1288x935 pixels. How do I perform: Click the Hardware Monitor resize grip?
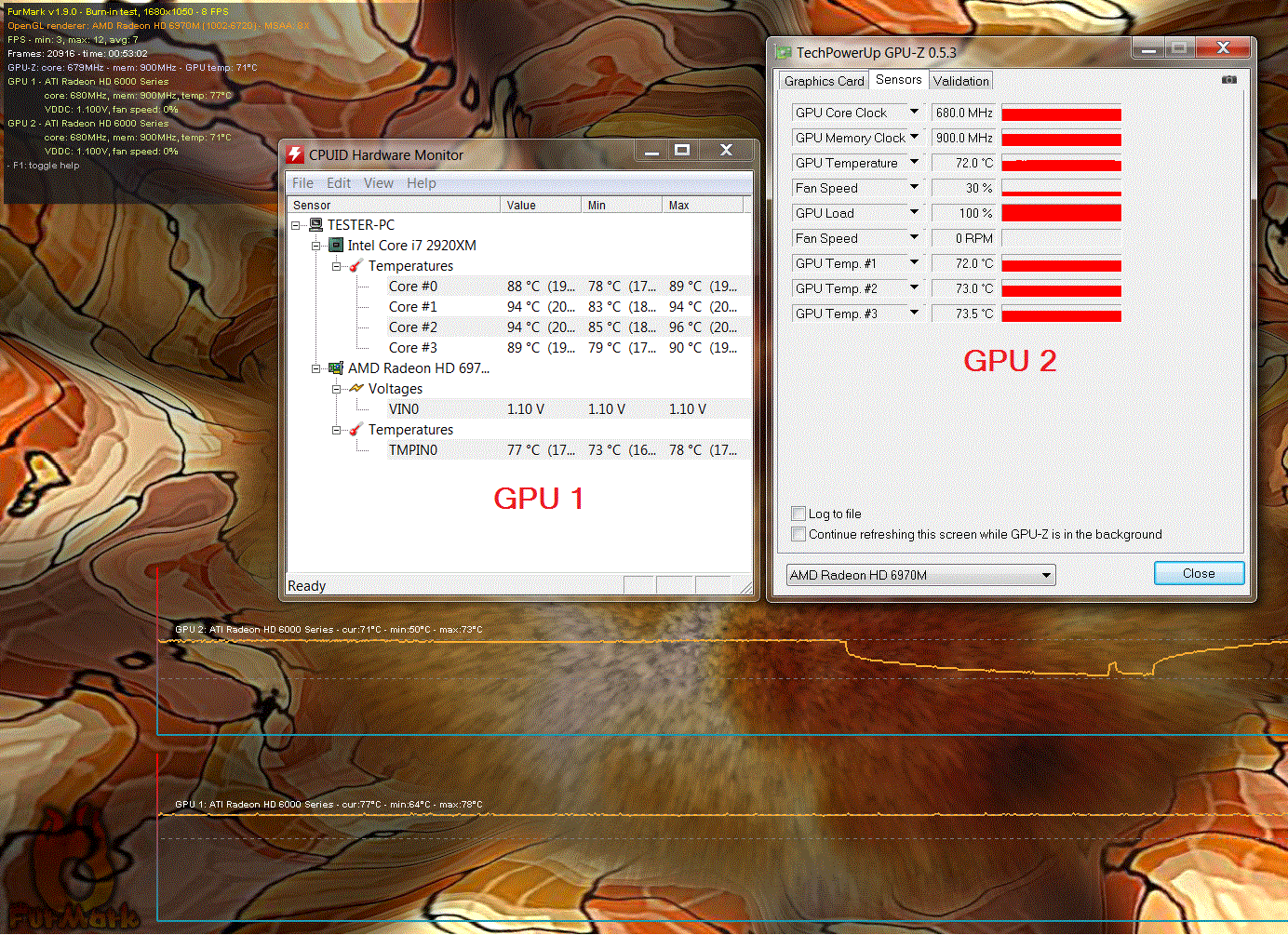745,587
